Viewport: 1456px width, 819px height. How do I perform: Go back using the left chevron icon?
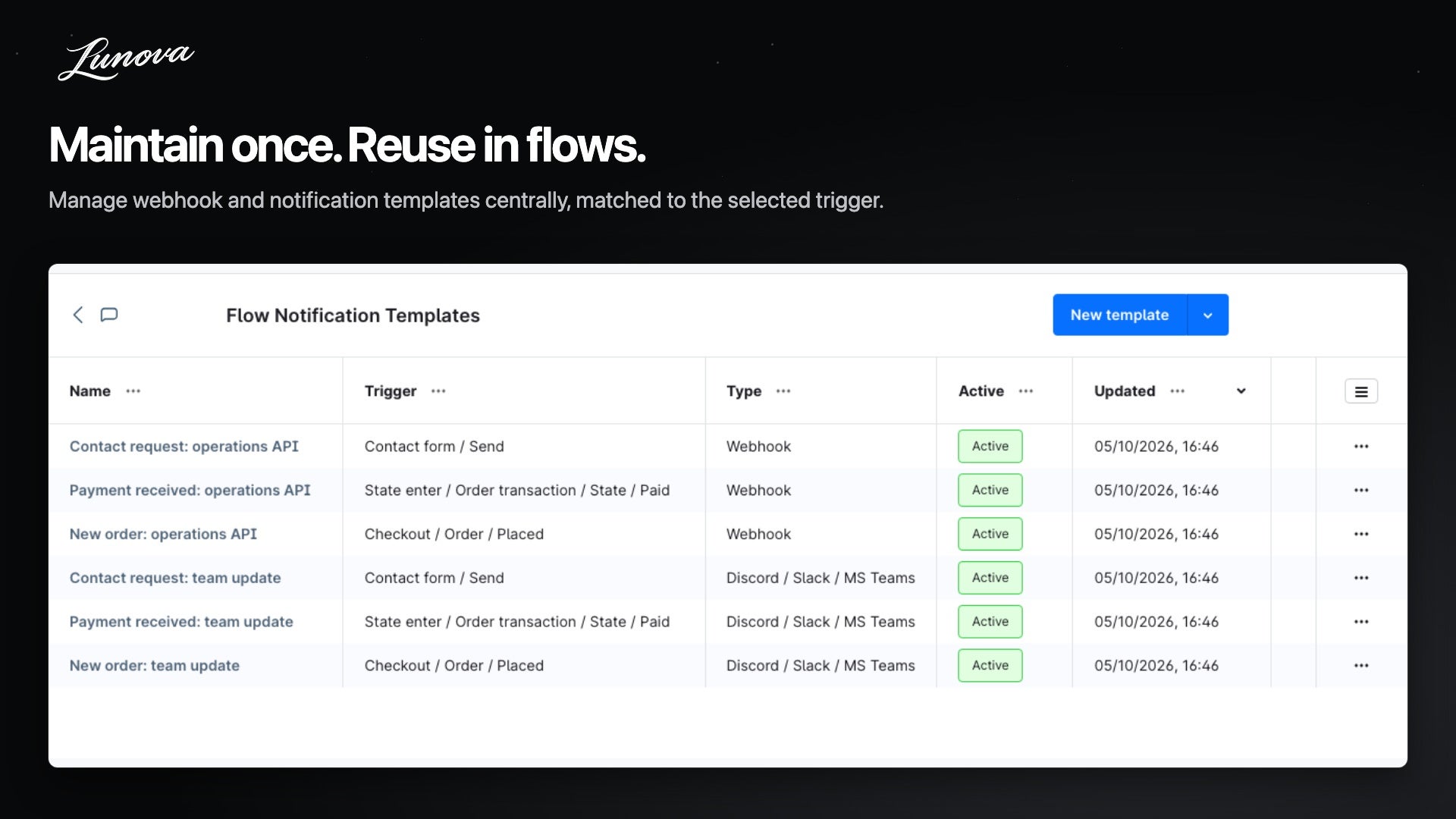[77, 315]
